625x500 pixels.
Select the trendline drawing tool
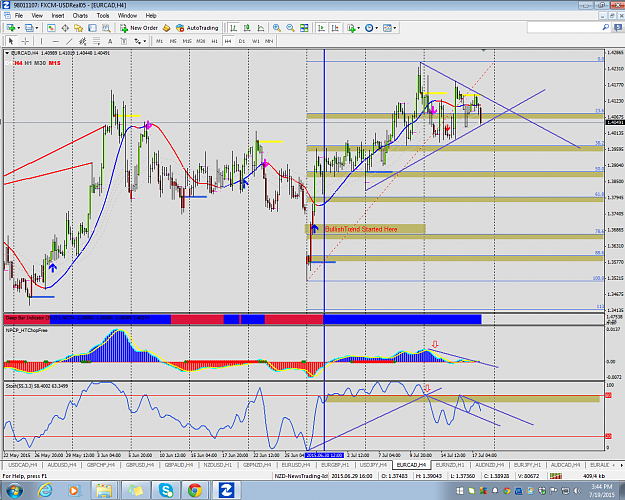click(x=69, y=41)
